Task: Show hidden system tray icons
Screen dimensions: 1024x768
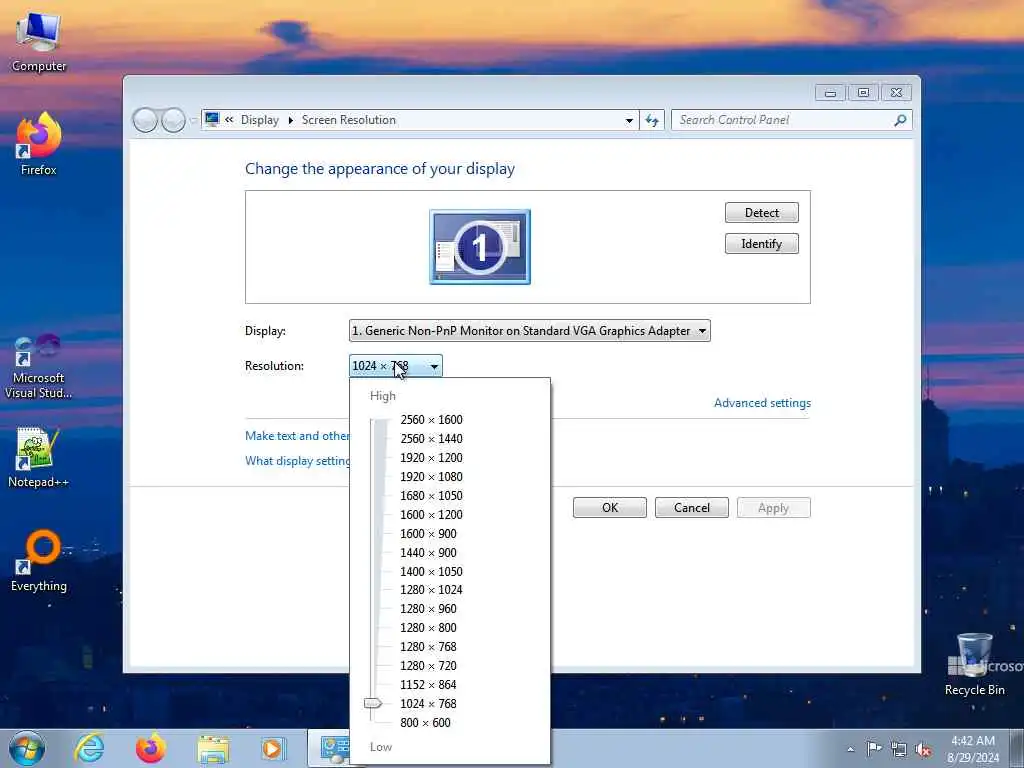Action: pyautogui.click(x=850, y=749)
